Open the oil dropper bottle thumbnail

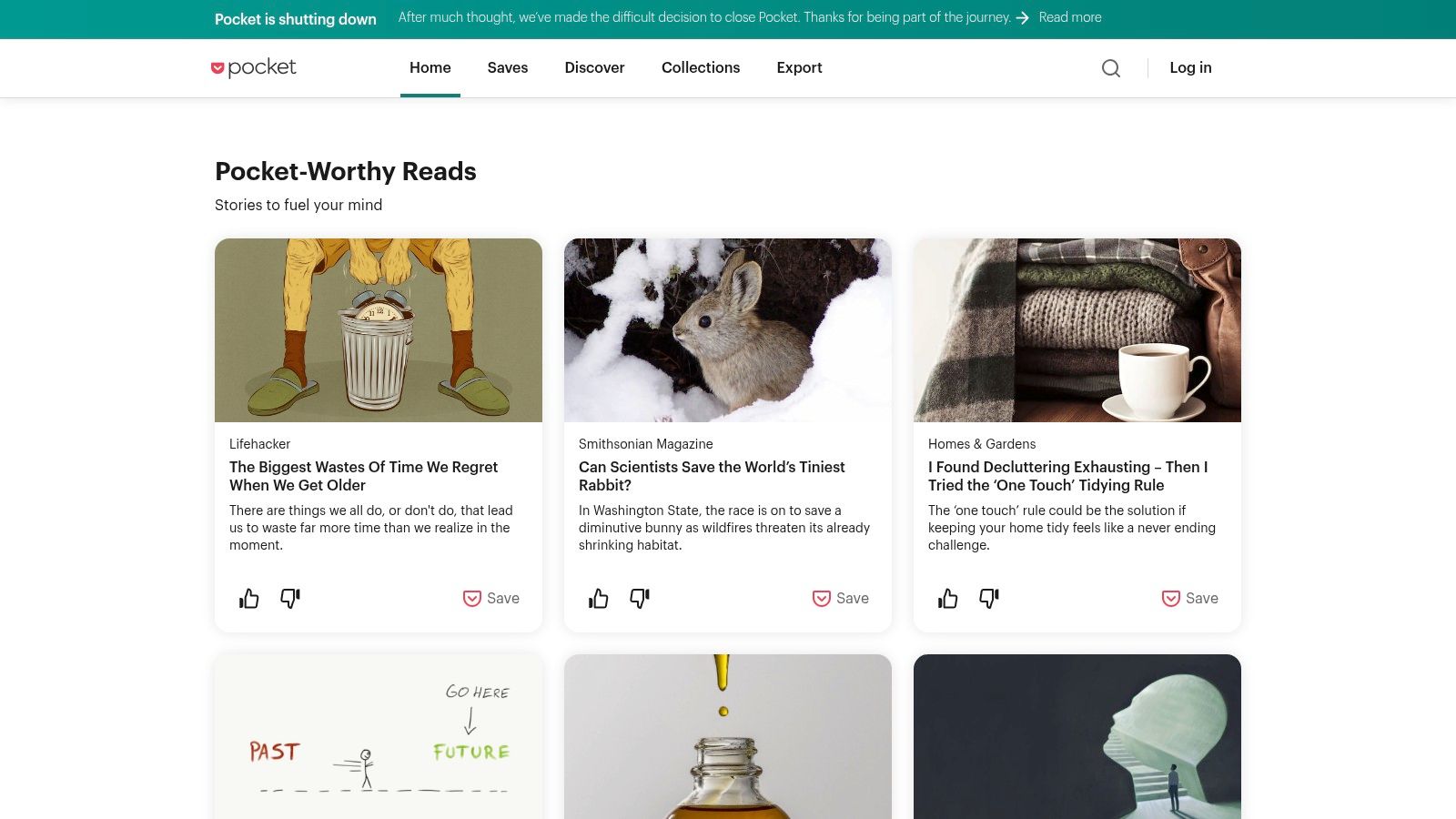click(x=728, y=736)
